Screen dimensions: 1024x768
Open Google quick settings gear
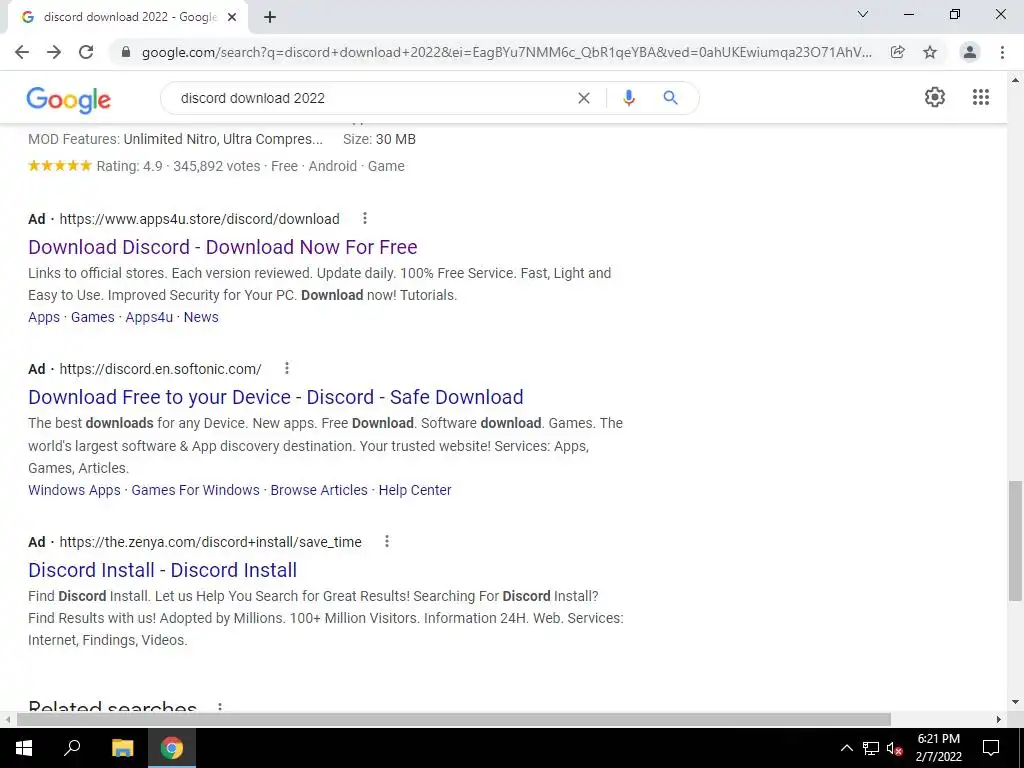tap(935, 97)
